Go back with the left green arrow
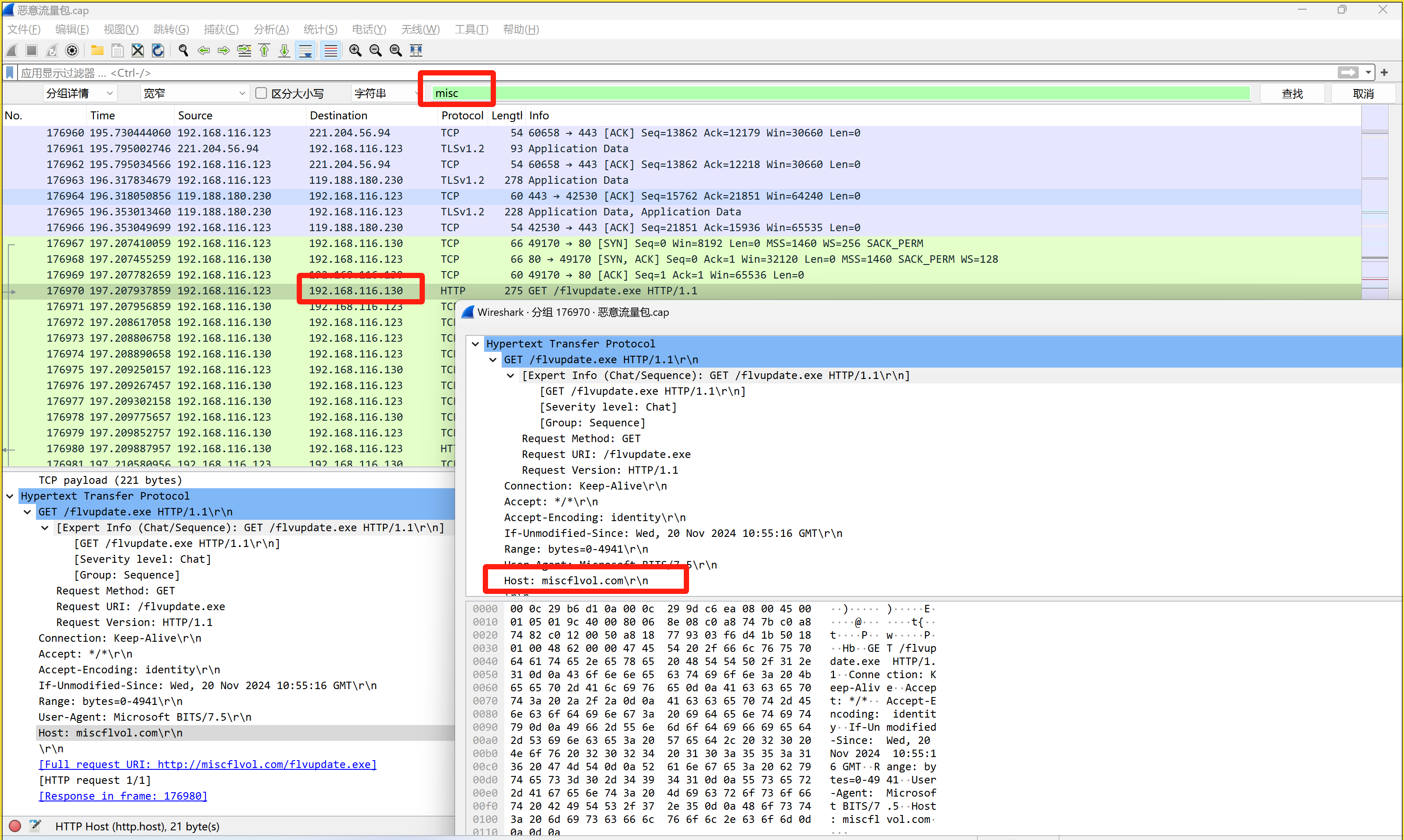Image resolution: width=1404 pixels, height=840 pixels. point(203,50)
